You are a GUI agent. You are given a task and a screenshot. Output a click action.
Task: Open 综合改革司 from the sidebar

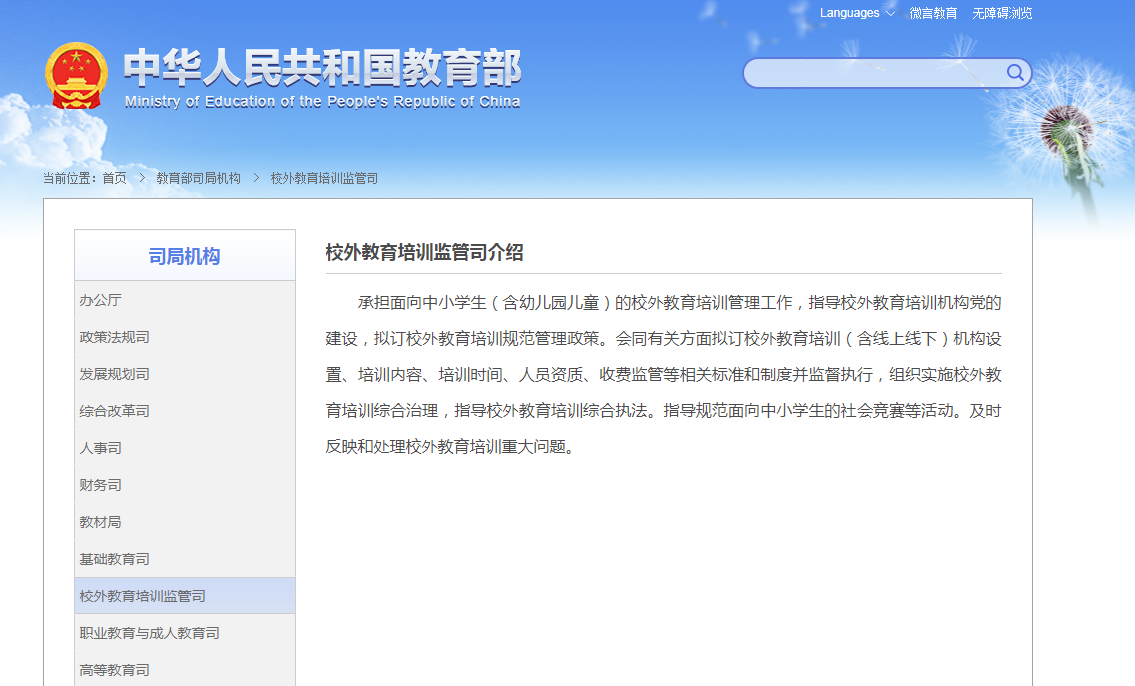pos(115,411)
